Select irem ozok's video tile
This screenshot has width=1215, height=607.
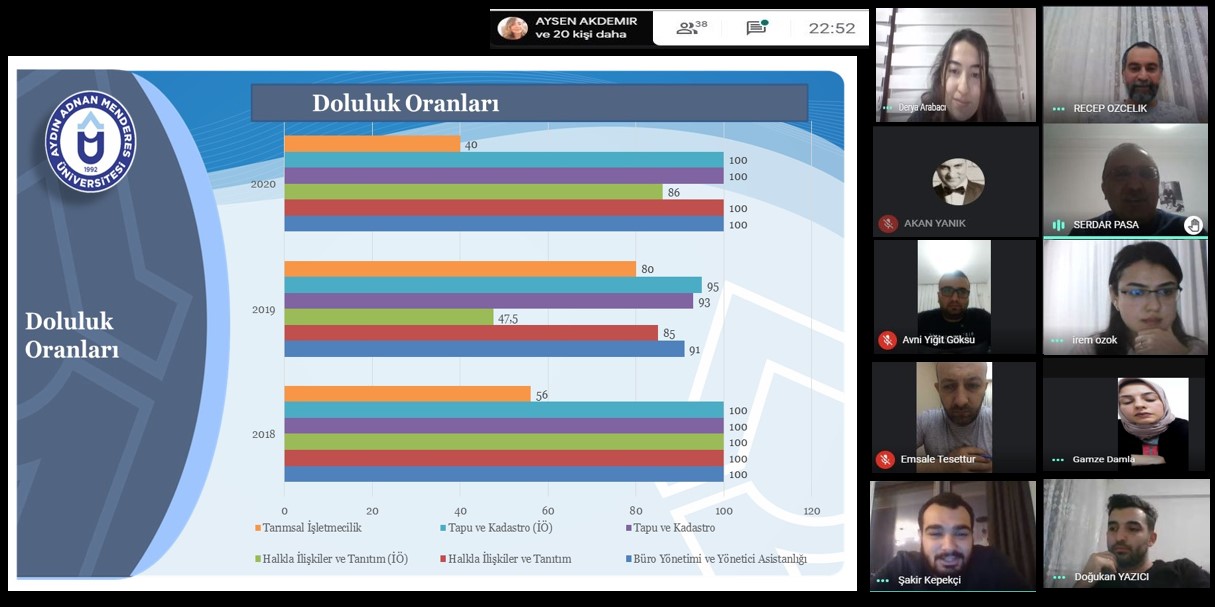1125,296
